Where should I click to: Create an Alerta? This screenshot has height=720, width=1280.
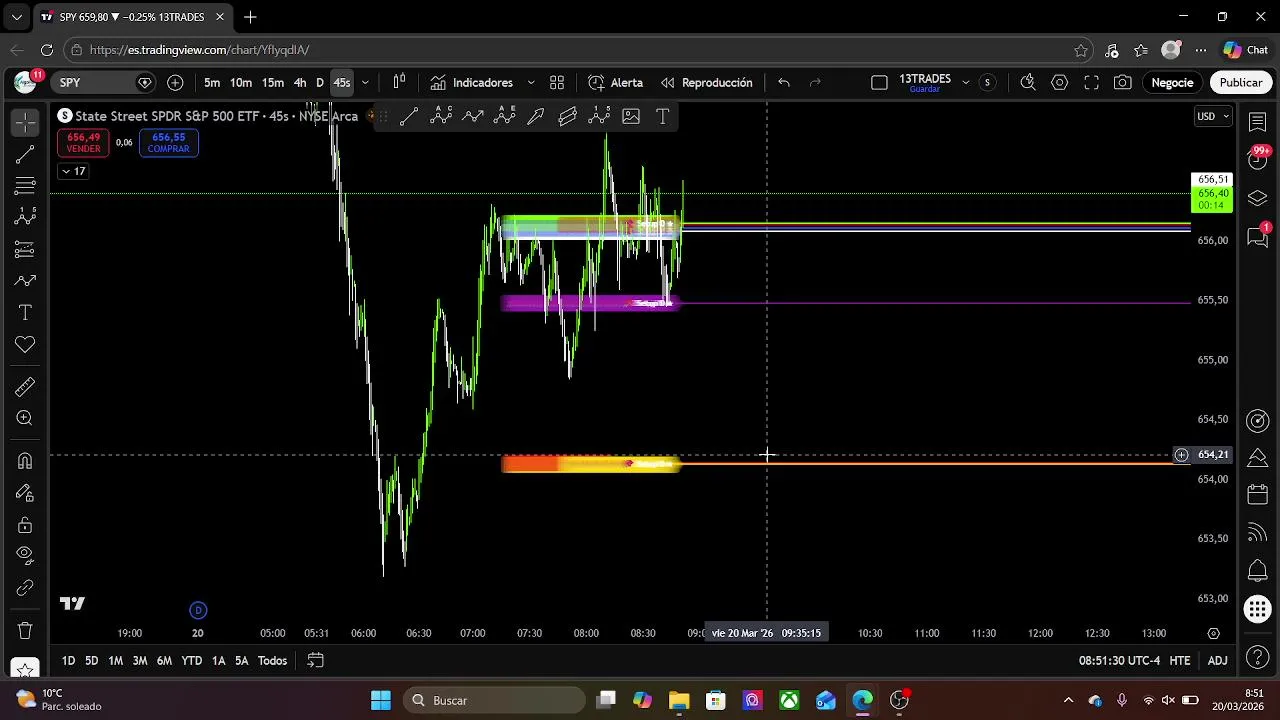click(615, 82)
